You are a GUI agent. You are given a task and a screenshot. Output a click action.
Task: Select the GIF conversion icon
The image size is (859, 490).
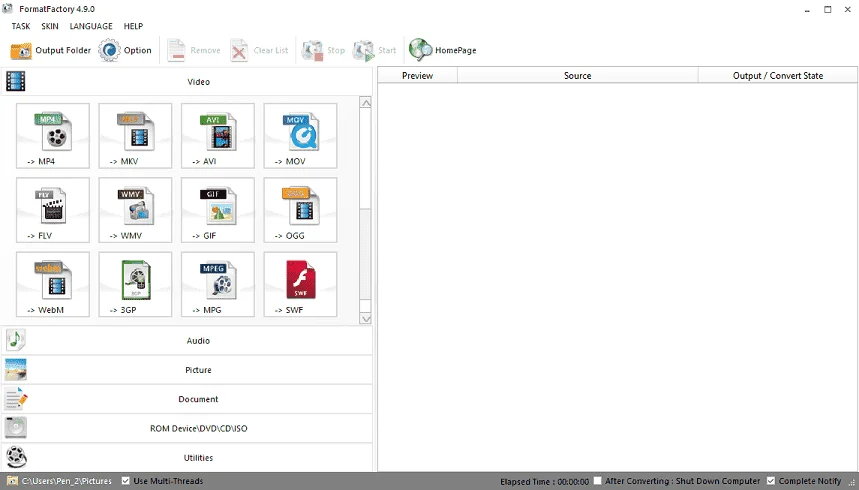218,210
